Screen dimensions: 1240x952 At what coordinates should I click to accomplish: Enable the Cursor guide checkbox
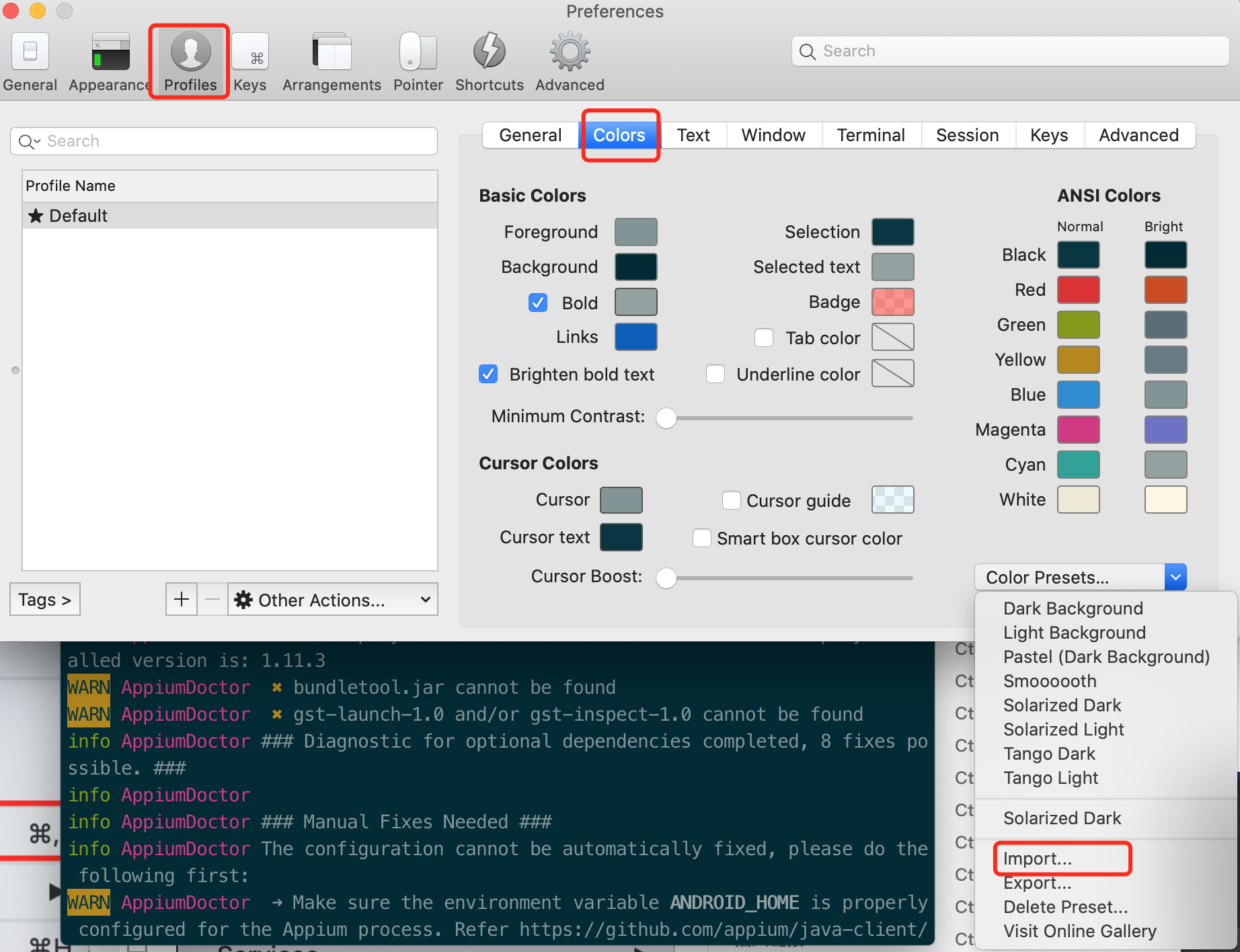[x=731, y=500]
